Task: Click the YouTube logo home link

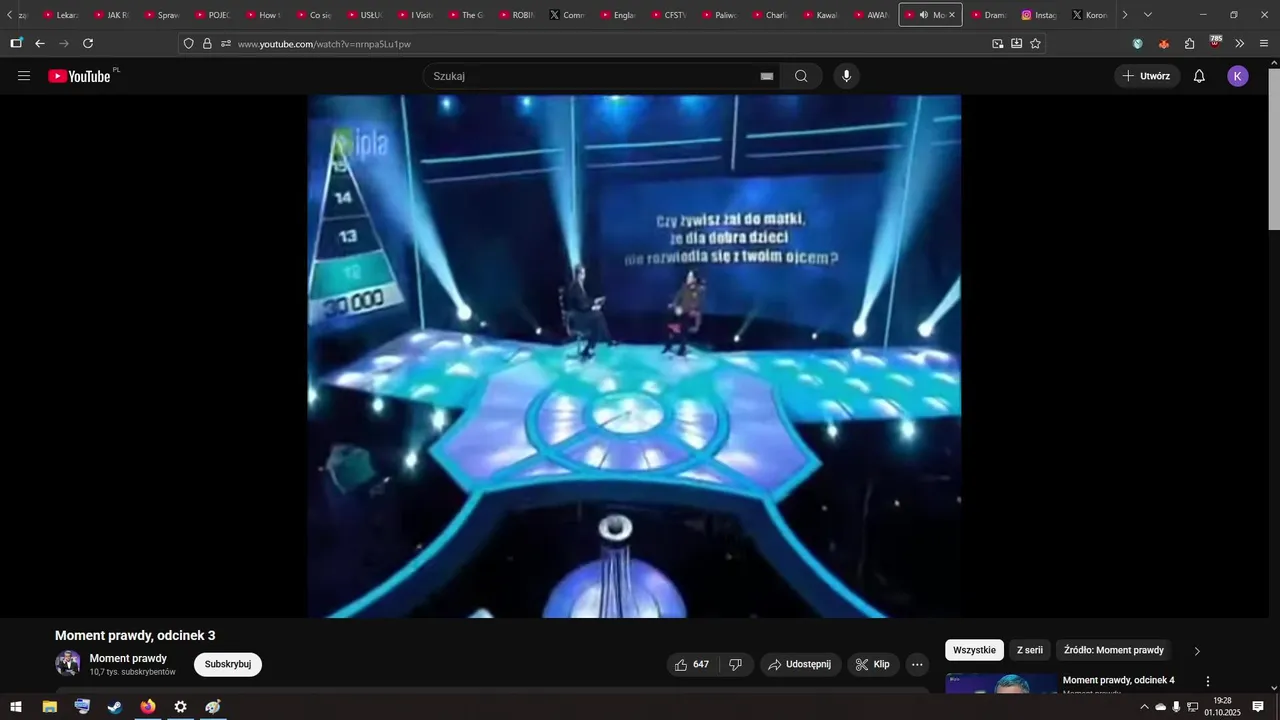Action: point(79,76)
